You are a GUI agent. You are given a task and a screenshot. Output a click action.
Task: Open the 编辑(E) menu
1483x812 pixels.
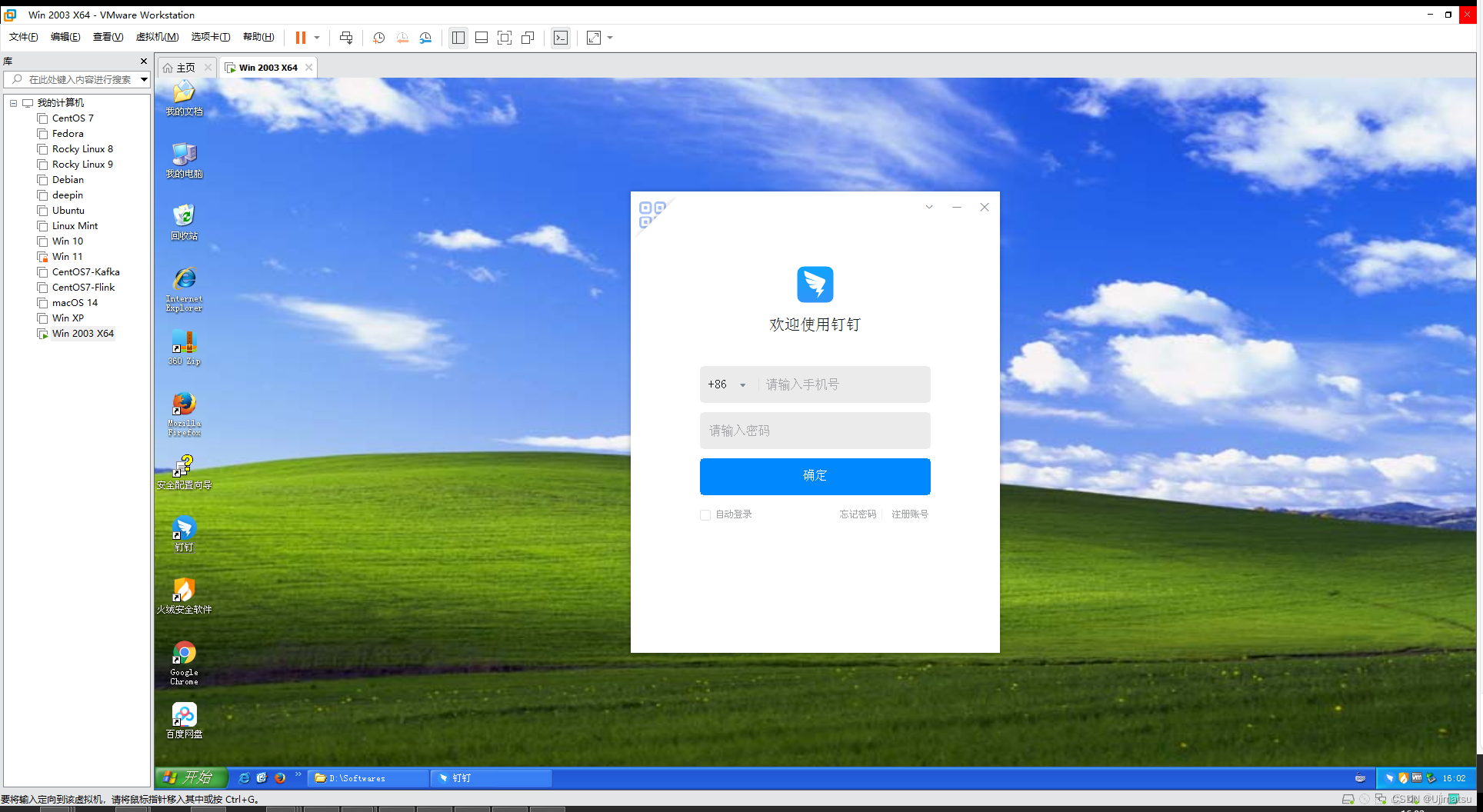[65, 37]
